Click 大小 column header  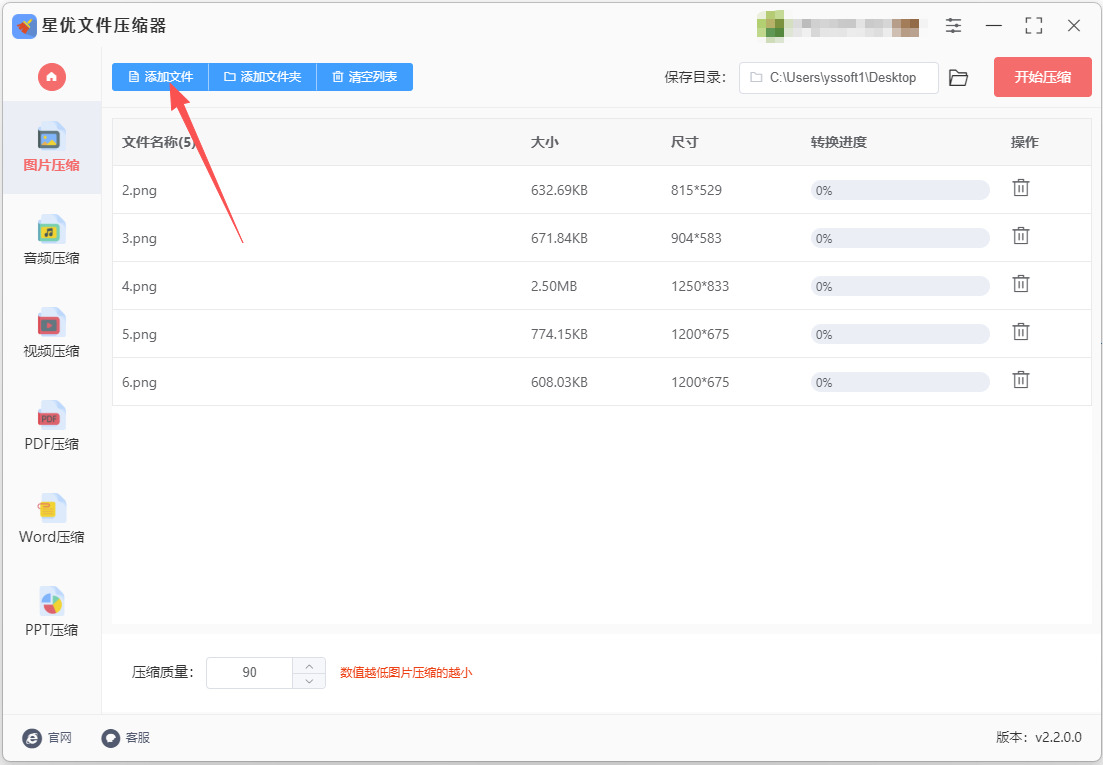point(544,142)
